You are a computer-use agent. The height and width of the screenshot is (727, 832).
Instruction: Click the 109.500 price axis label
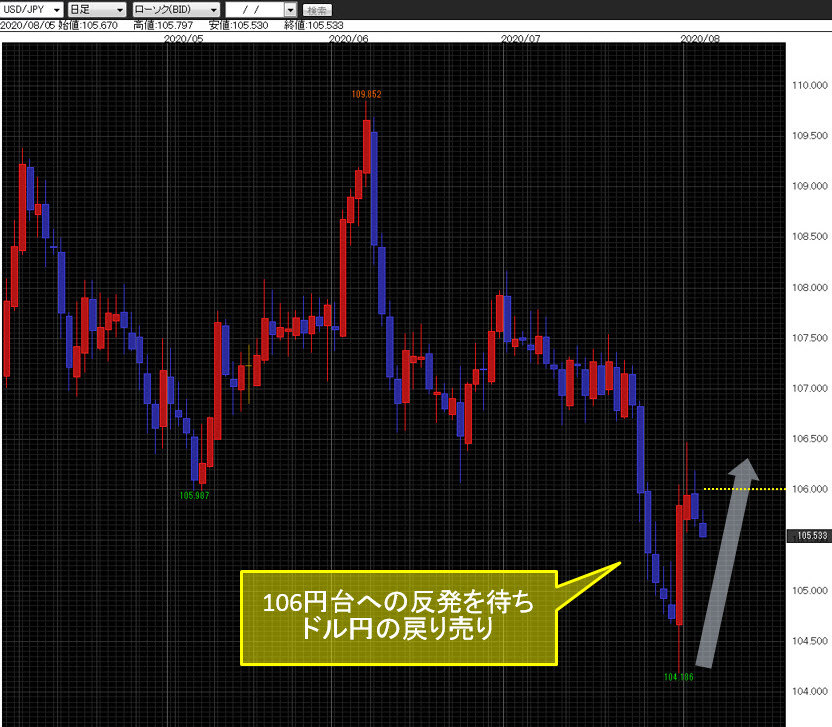click(x=810, y=135)
